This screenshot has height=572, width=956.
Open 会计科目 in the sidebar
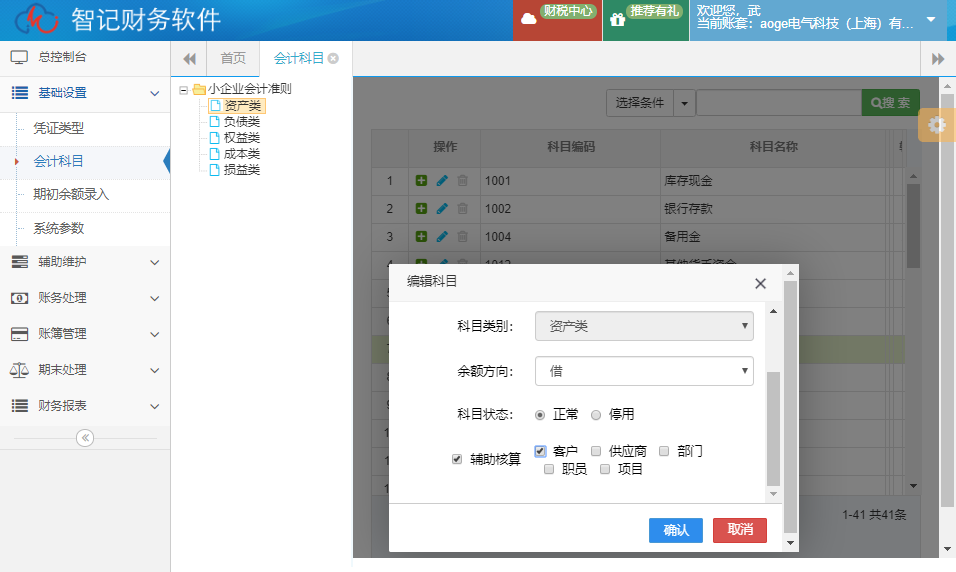pyautogui.click(x=58, y=162)
